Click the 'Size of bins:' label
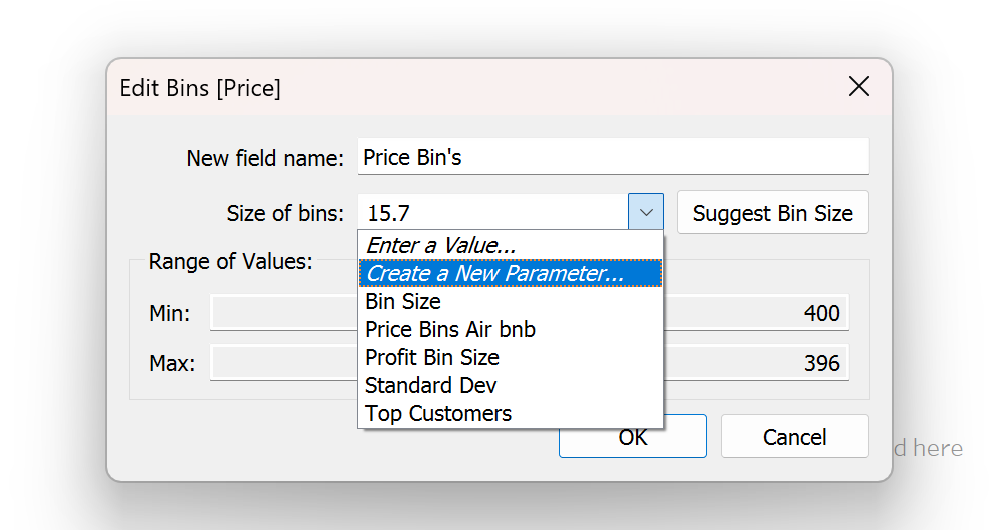This screenshot has height=530, width=990. click(x=285, y=213)
